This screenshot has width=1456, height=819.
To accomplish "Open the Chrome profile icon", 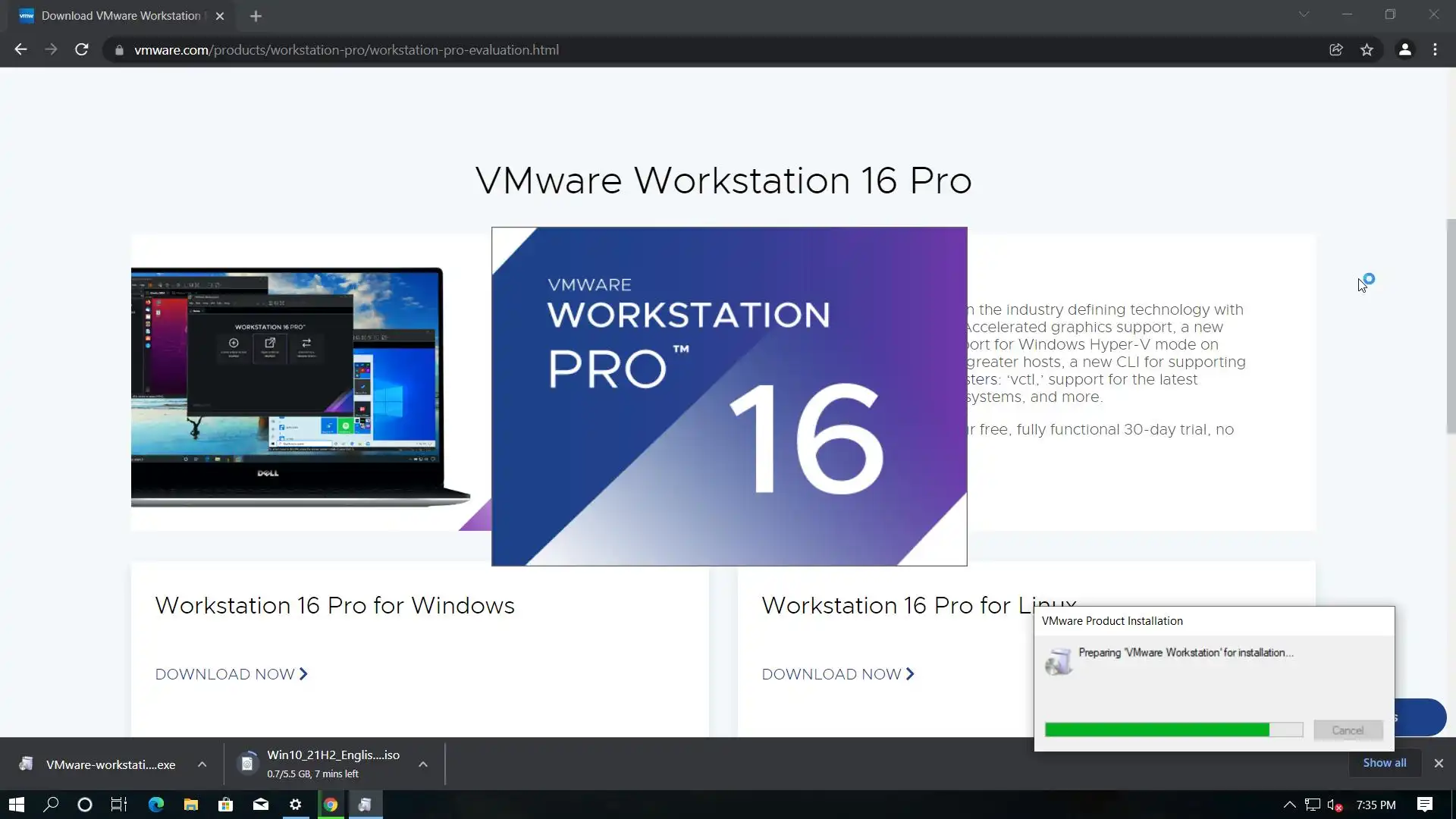I will tap(1404, 49).
